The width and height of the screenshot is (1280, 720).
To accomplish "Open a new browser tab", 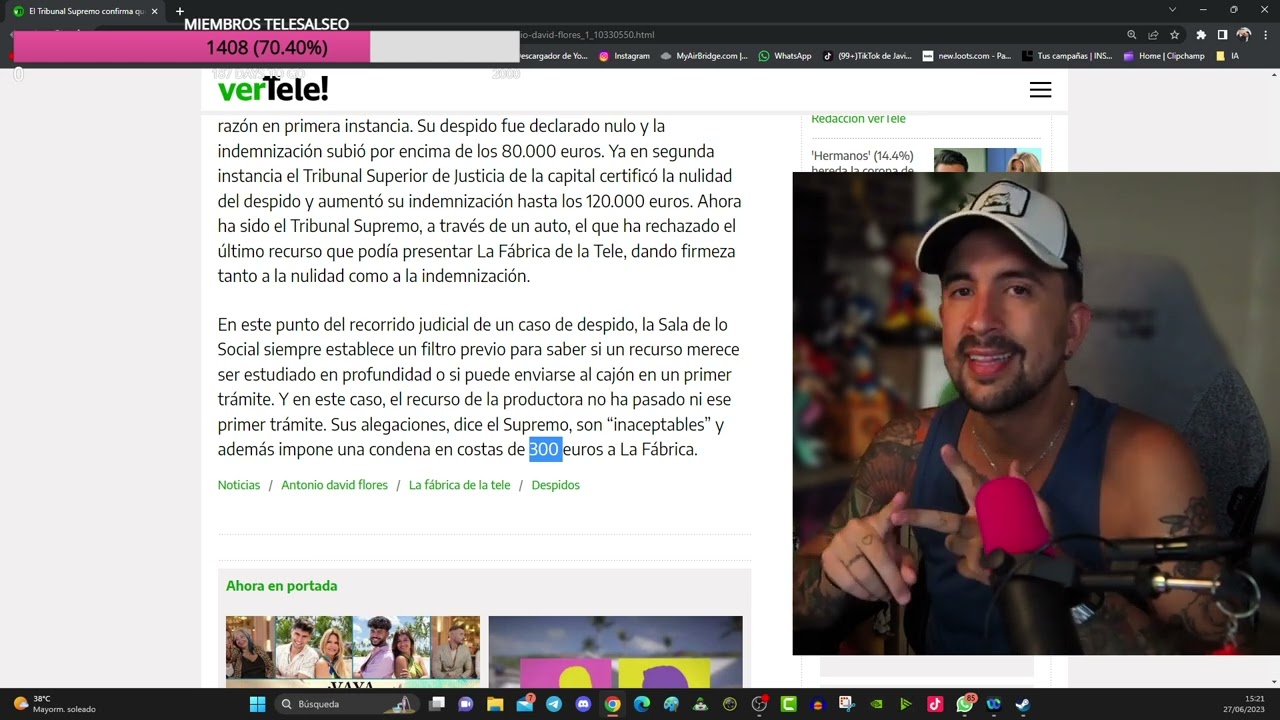I will click(x=180, y=11).
